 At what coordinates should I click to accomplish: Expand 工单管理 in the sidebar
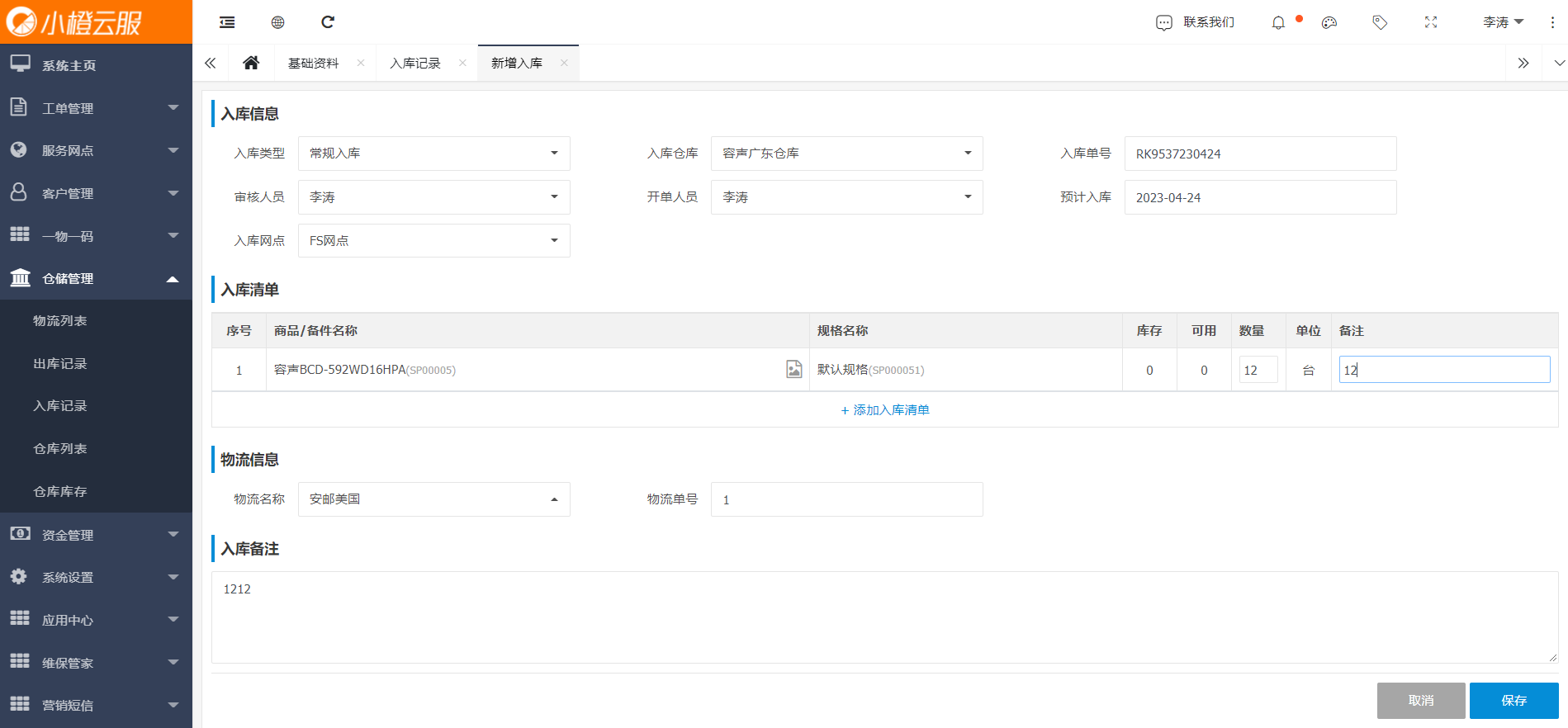click(x=96, y=108)
